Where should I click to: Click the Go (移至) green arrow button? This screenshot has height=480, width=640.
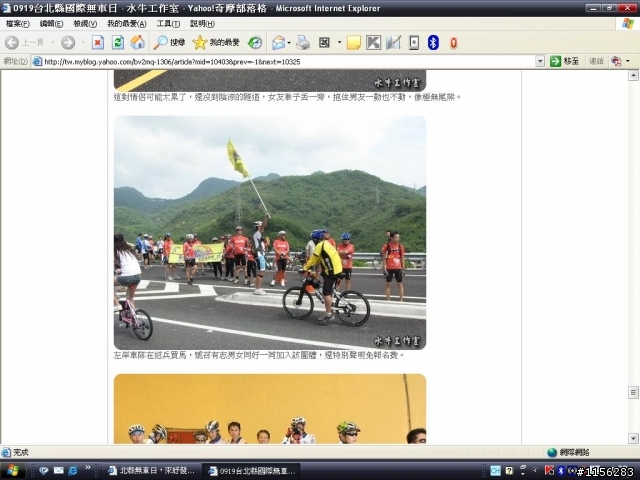tap(565, 61)
